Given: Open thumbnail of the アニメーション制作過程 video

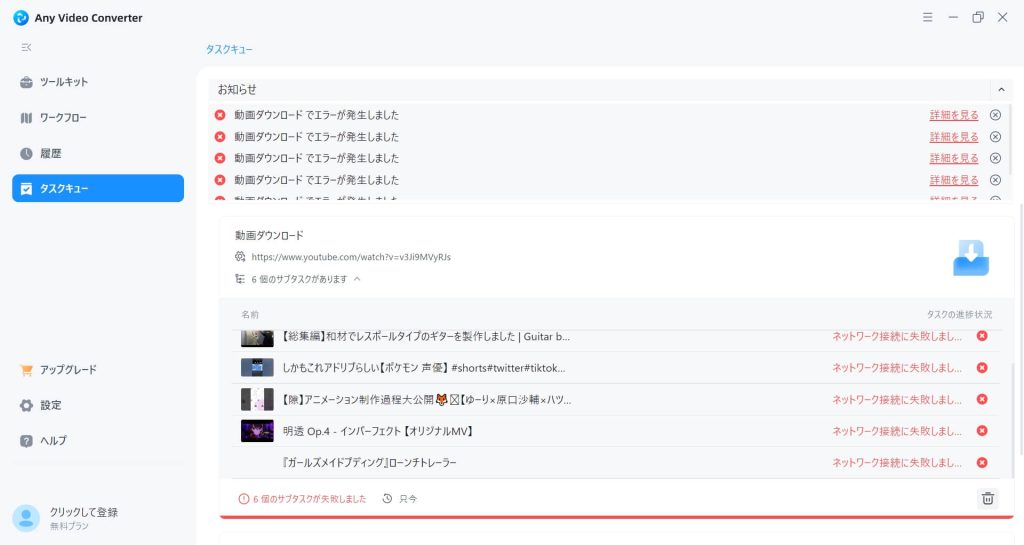Looking at the screenshot, I should point(257,399).
